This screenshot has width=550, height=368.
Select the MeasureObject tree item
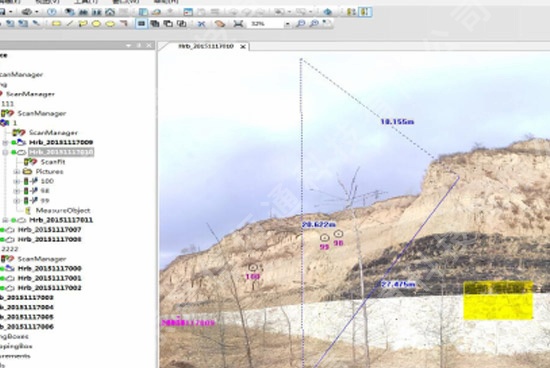pyautogui.click(x=63, y=210)
